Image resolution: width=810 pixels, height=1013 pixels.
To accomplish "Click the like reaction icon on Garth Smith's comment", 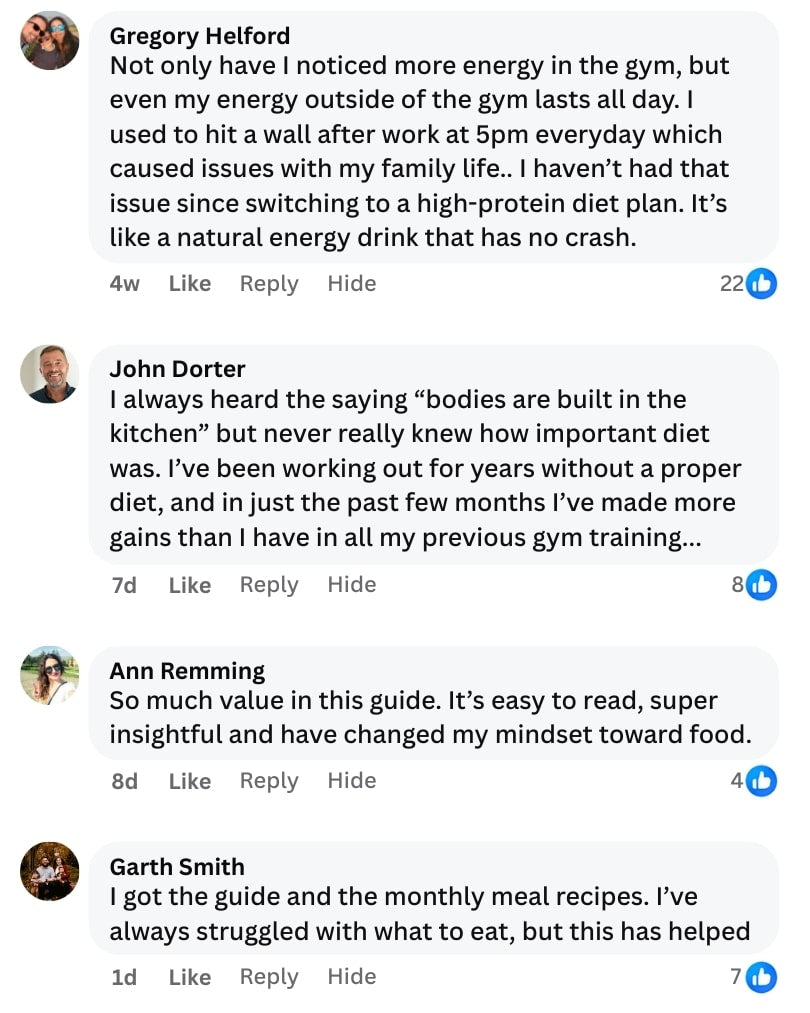I will (x=761, y=977).
